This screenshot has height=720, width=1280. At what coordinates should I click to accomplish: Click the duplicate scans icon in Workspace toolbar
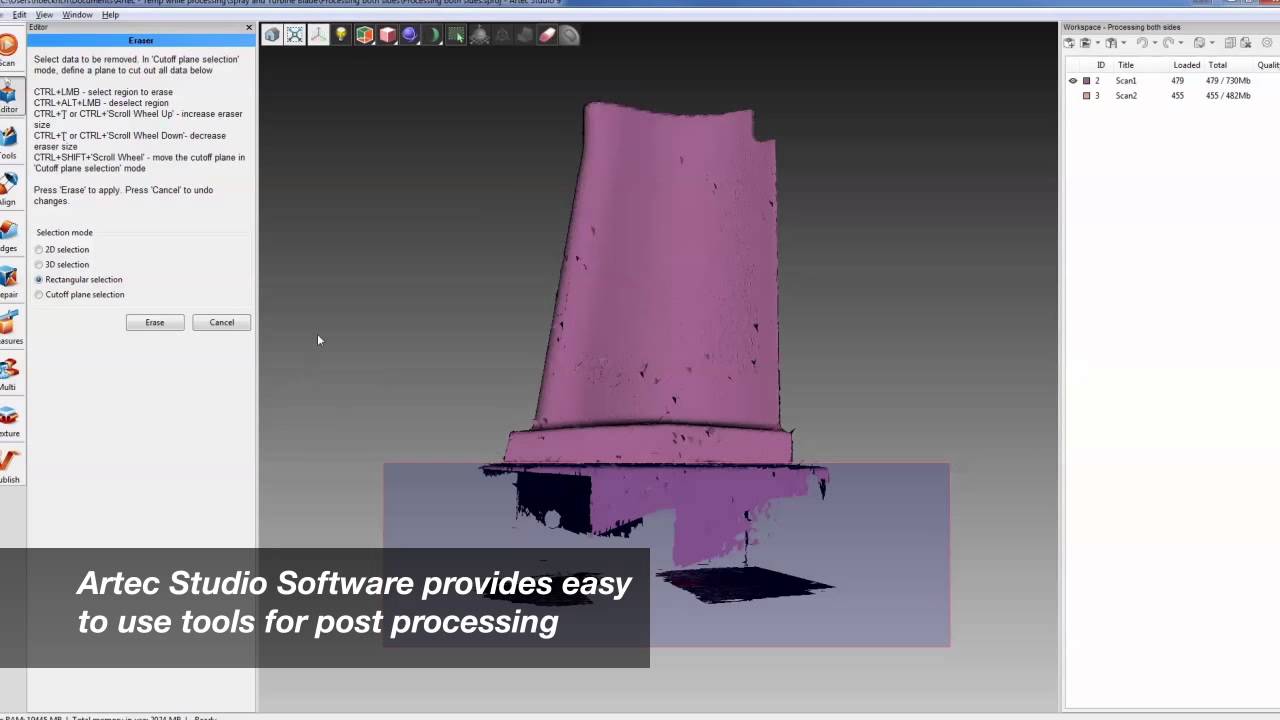1230,43
